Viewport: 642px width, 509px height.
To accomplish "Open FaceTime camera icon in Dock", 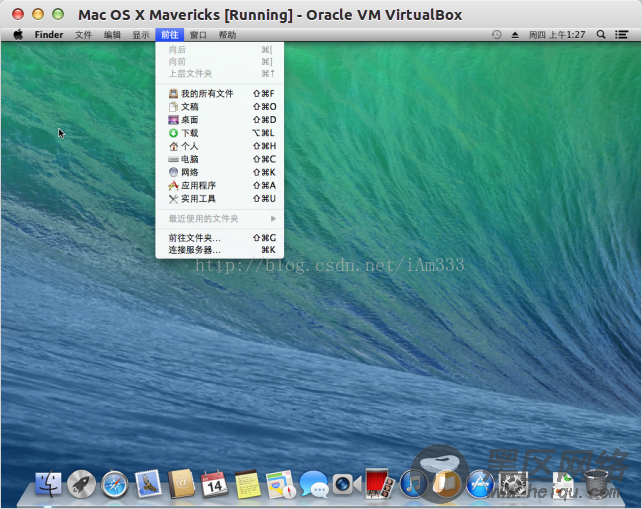I will click(347, 484).
